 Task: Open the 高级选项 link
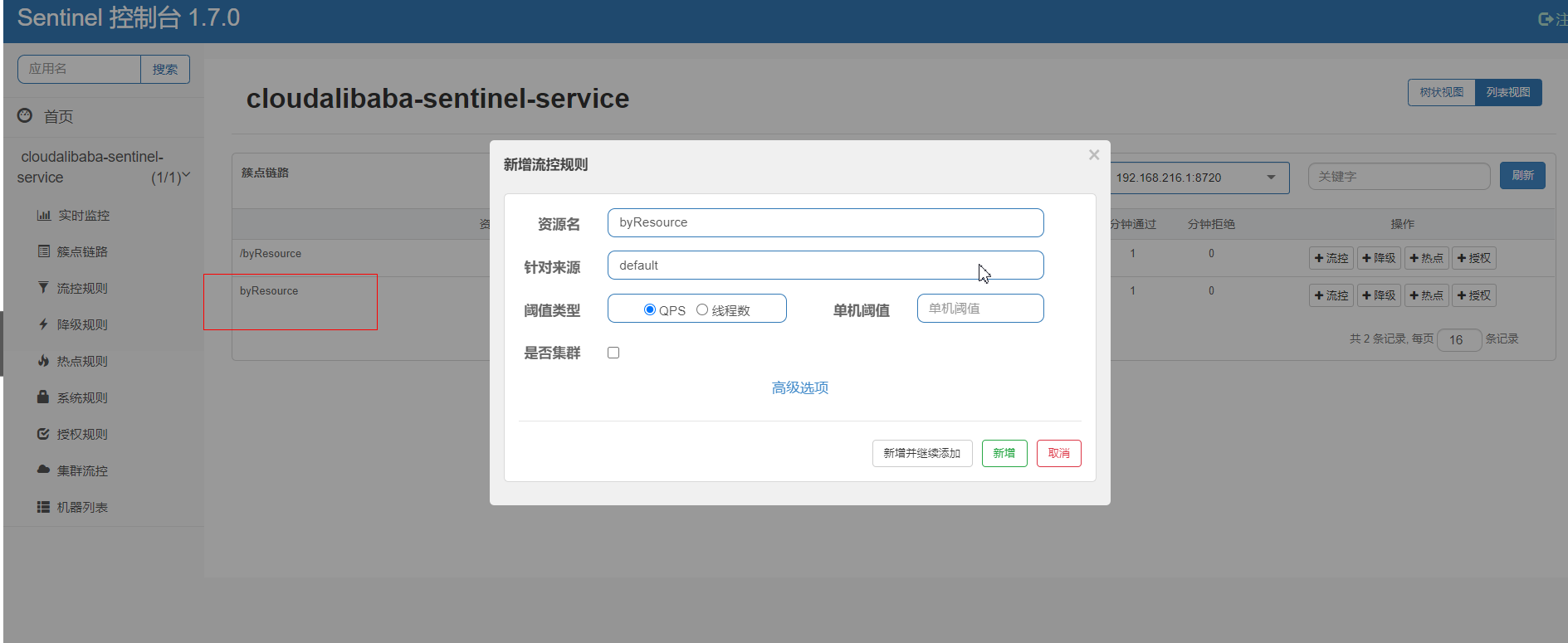(x=800, y=387)
